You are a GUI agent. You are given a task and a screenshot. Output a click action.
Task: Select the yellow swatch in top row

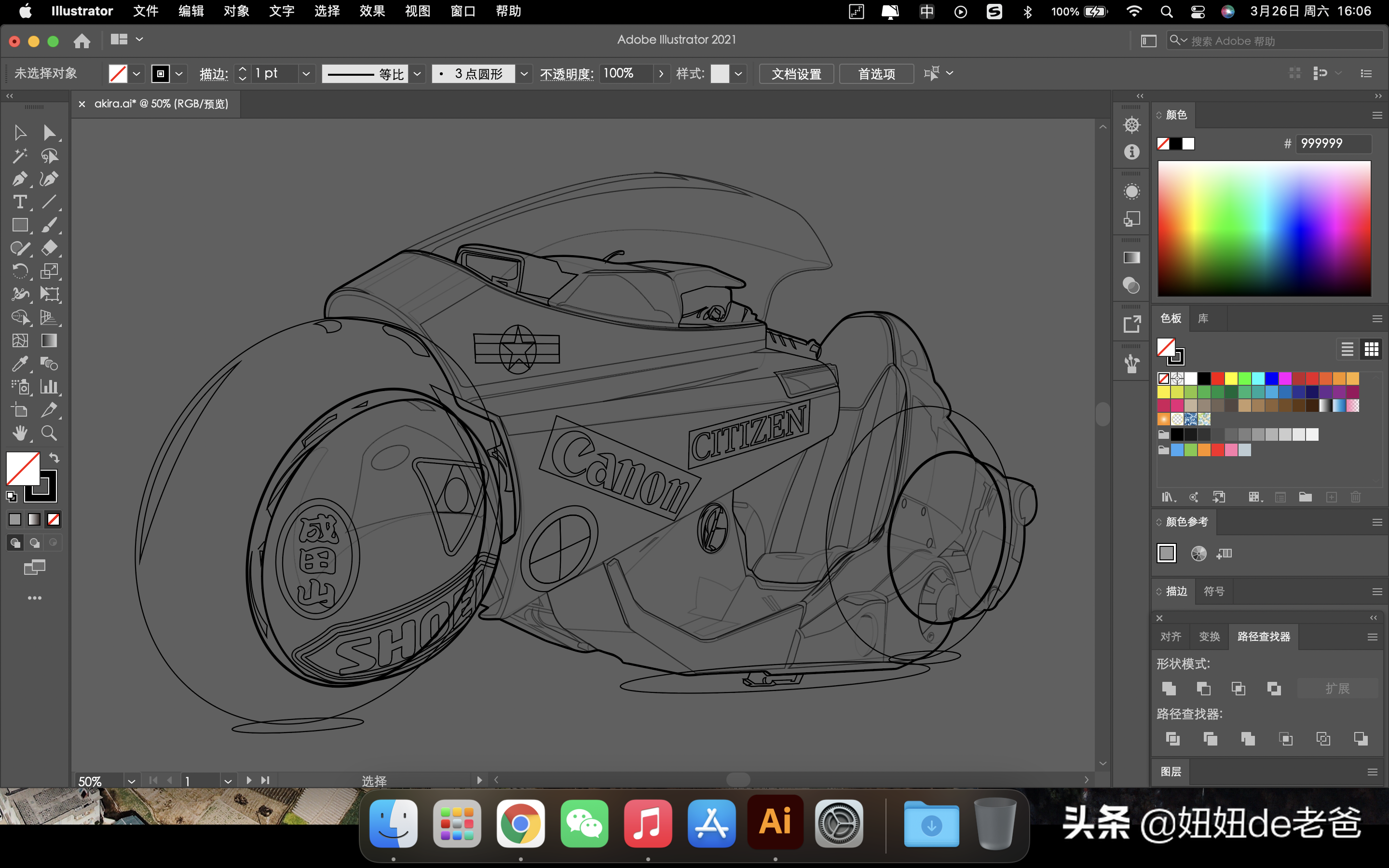click(x=1231, y=379)
